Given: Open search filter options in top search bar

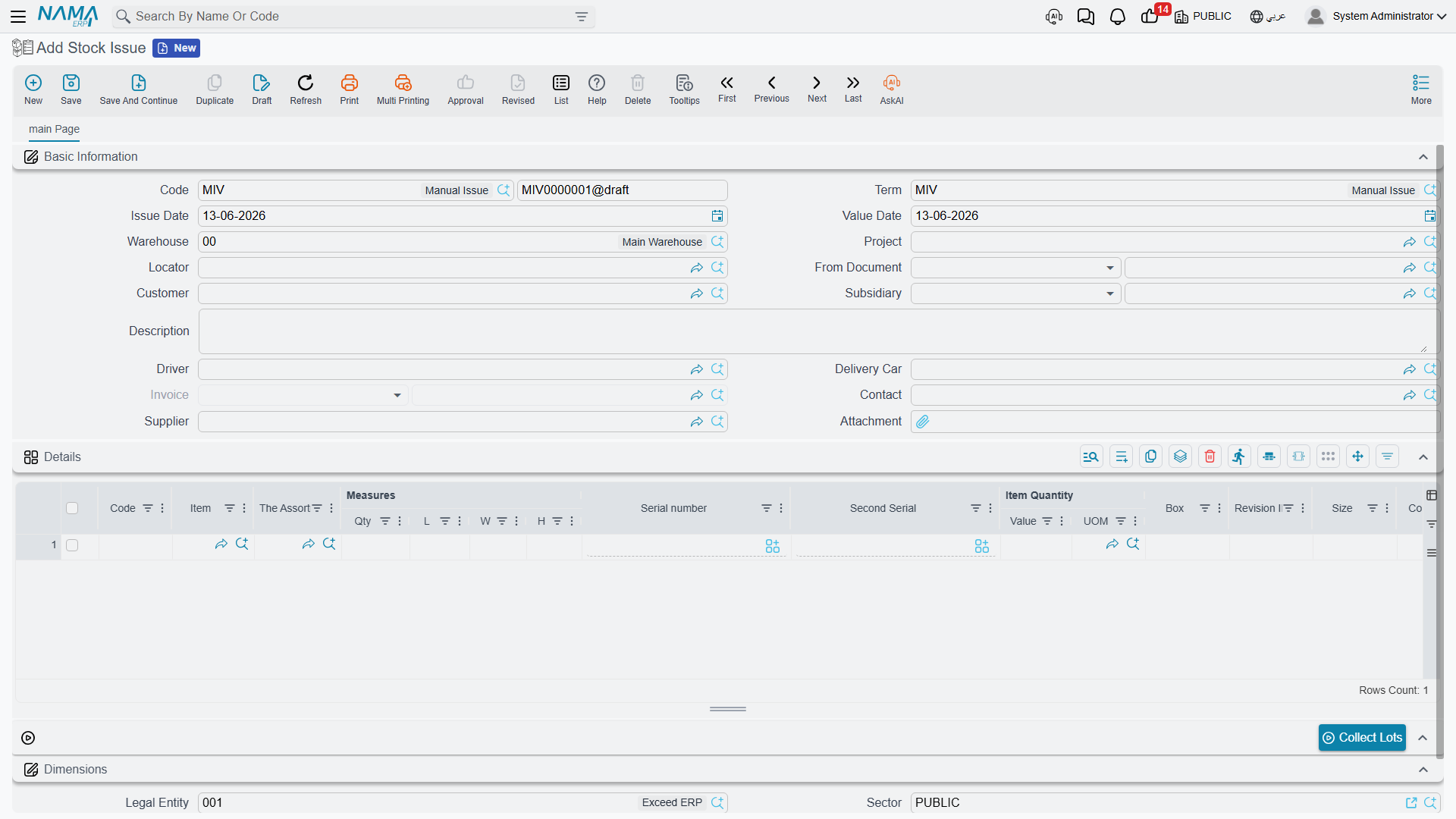Looking at the screenshot, I should pos(582,17).
